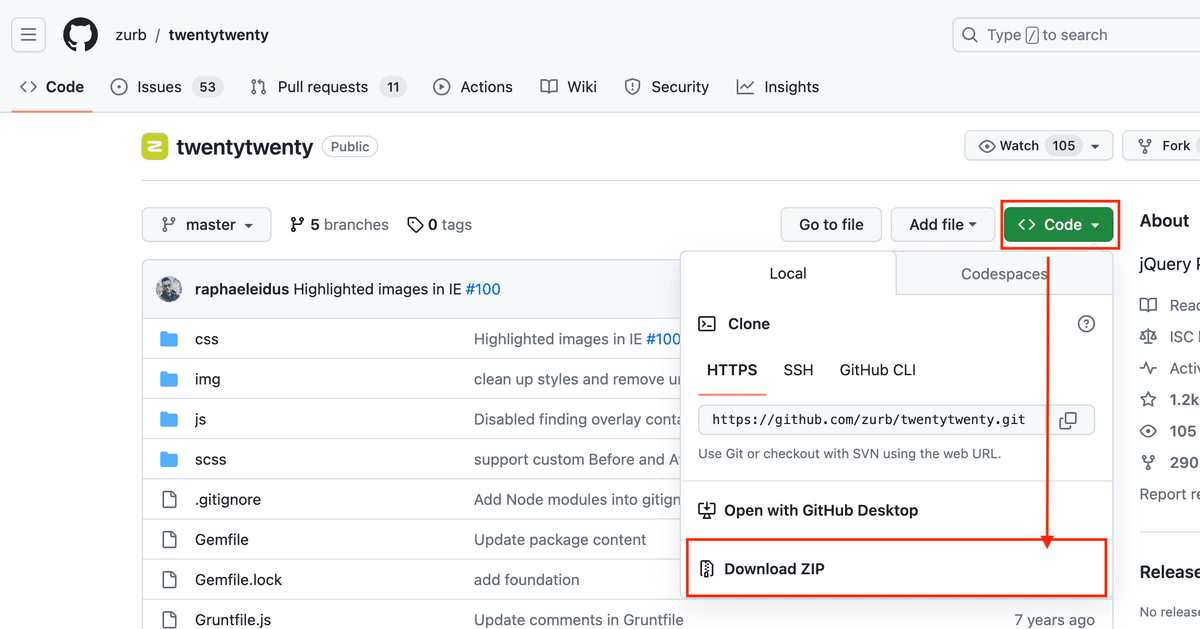Select the SSH clone option
1200x629 pixels.
coord(798,370)
